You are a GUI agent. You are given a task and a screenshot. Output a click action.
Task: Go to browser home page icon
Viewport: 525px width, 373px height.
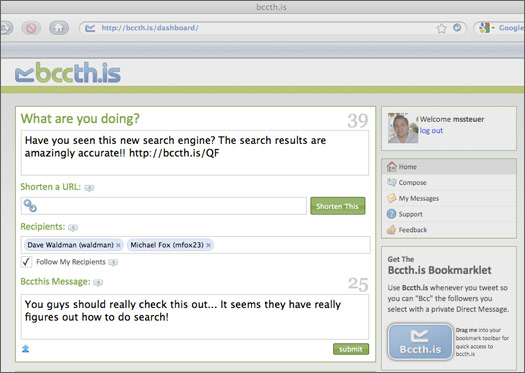point(59,28)
